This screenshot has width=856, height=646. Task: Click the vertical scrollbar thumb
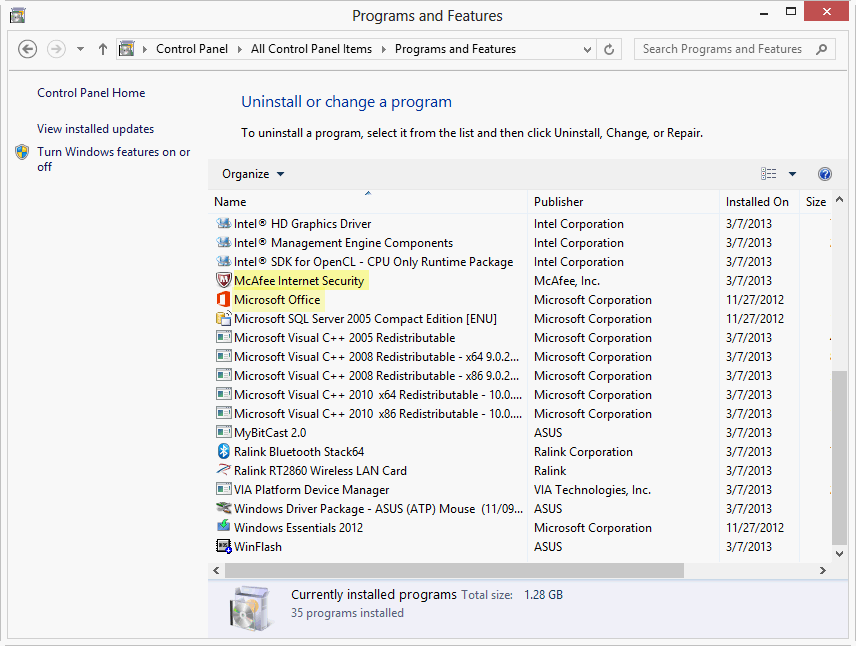click(x=840, y=457)
